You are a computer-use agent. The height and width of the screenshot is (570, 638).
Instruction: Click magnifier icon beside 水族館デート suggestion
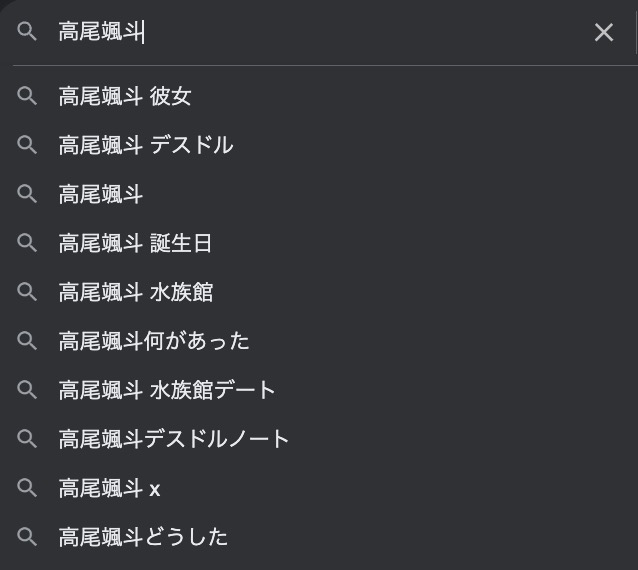27,389
